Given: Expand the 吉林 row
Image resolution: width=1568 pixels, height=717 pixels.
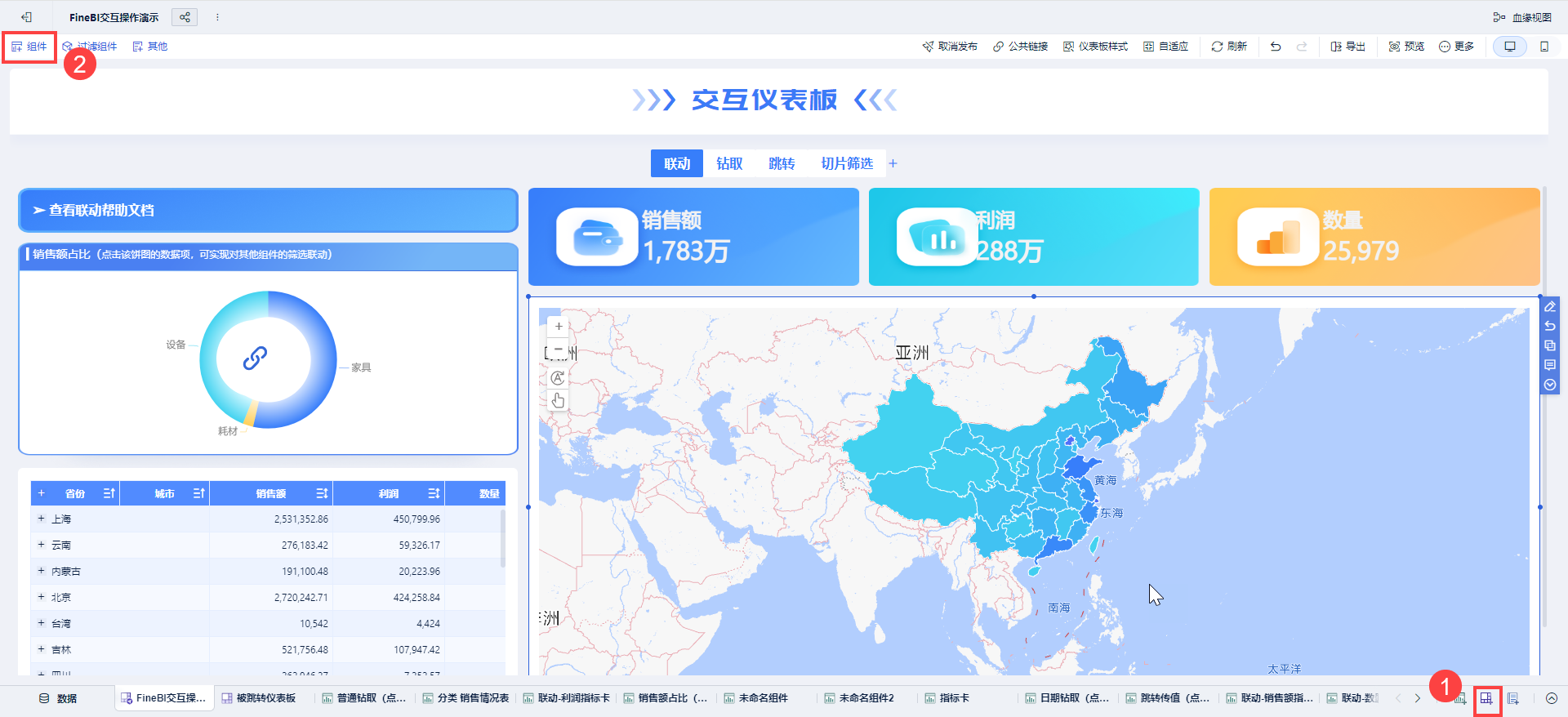Looking at the screenshot, I should tap(41, 649).
